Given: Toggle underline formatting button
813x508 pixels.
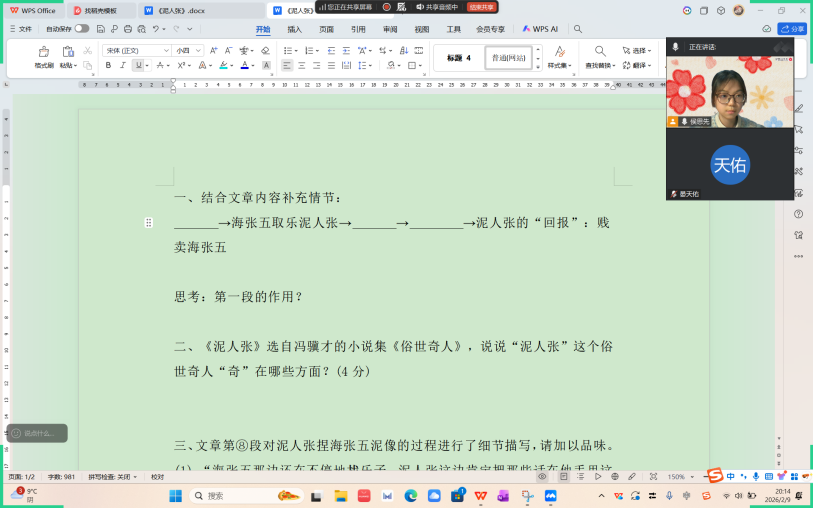Looking at the screenshot, I should 138,65.
